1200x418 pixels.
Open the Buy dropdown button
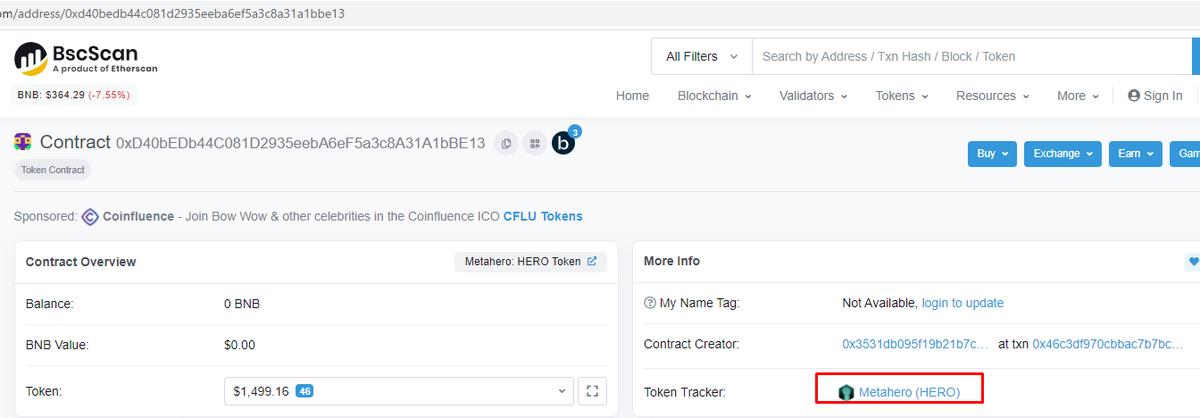[x=992, y=154]
